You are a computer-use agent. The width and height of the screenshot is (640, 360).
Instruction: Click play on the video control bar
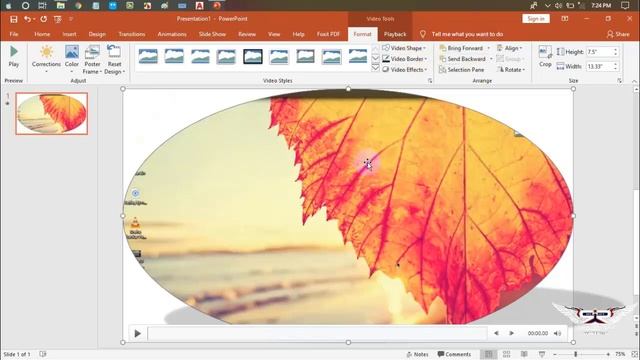(x=138, y=333)
